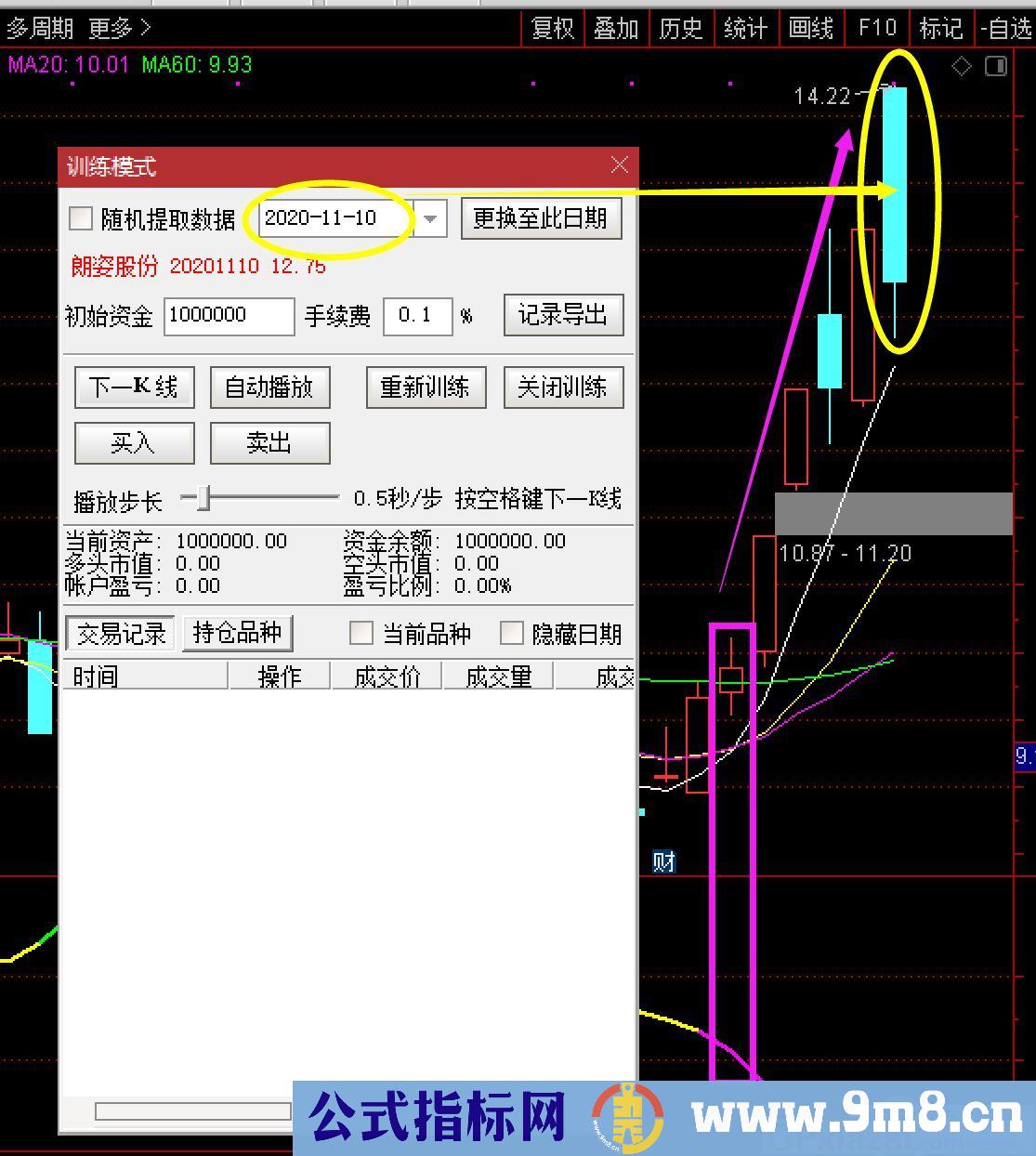
Task: Click the 播放步长 slider thumb
Action: point(203,498)
